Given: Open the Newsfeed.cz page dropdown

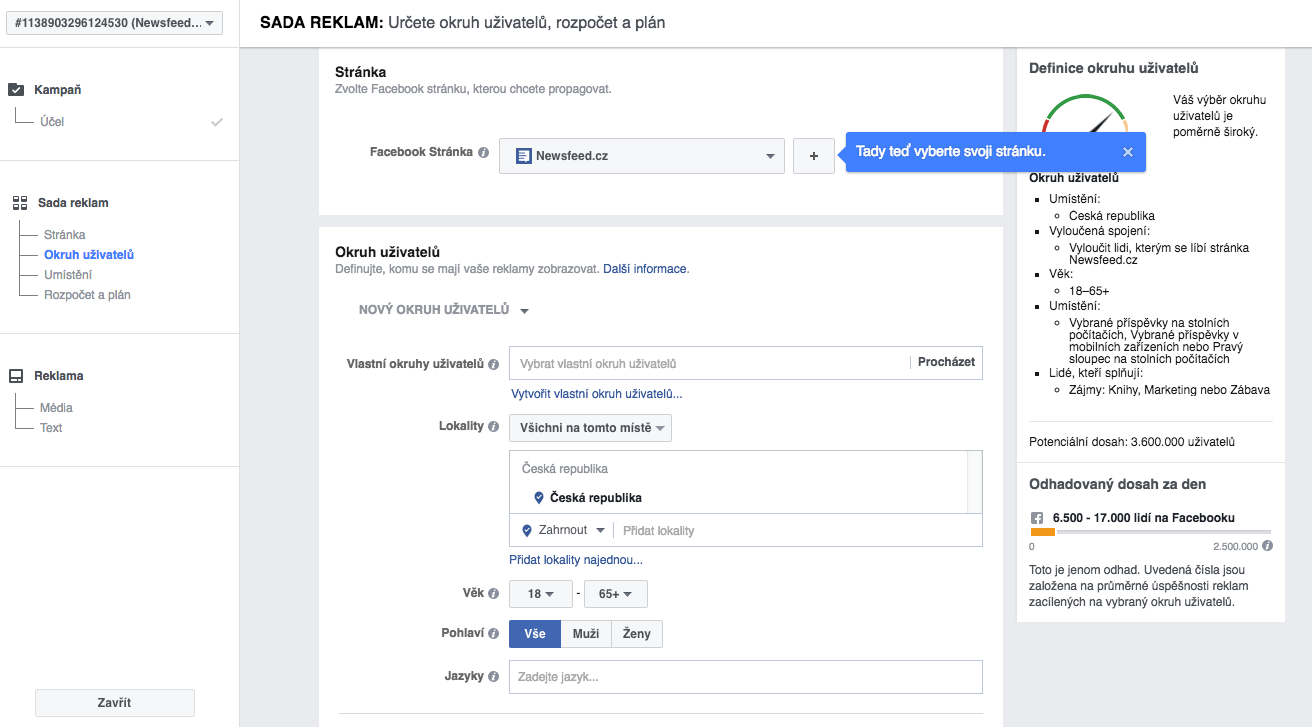Looking at the screenshot, I should click(642, 156).
